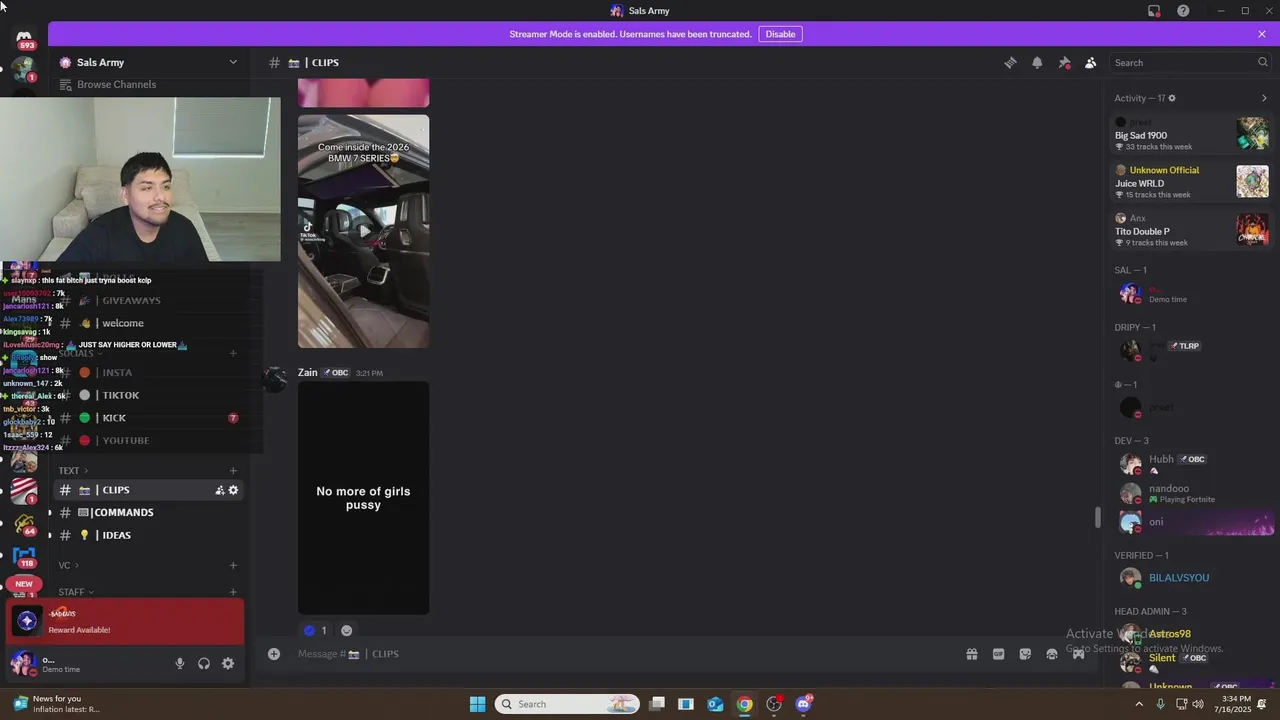This screenshot has width=1280, height=720.
Task: Open the Big Sad 1900 activity card
Action: [1191, 134]
